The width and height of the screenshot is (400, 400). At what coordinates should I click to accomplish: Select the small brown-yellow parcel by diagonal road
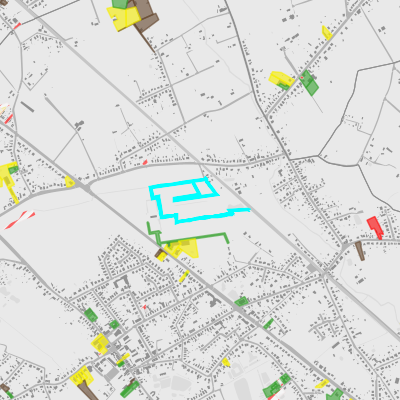161,255
